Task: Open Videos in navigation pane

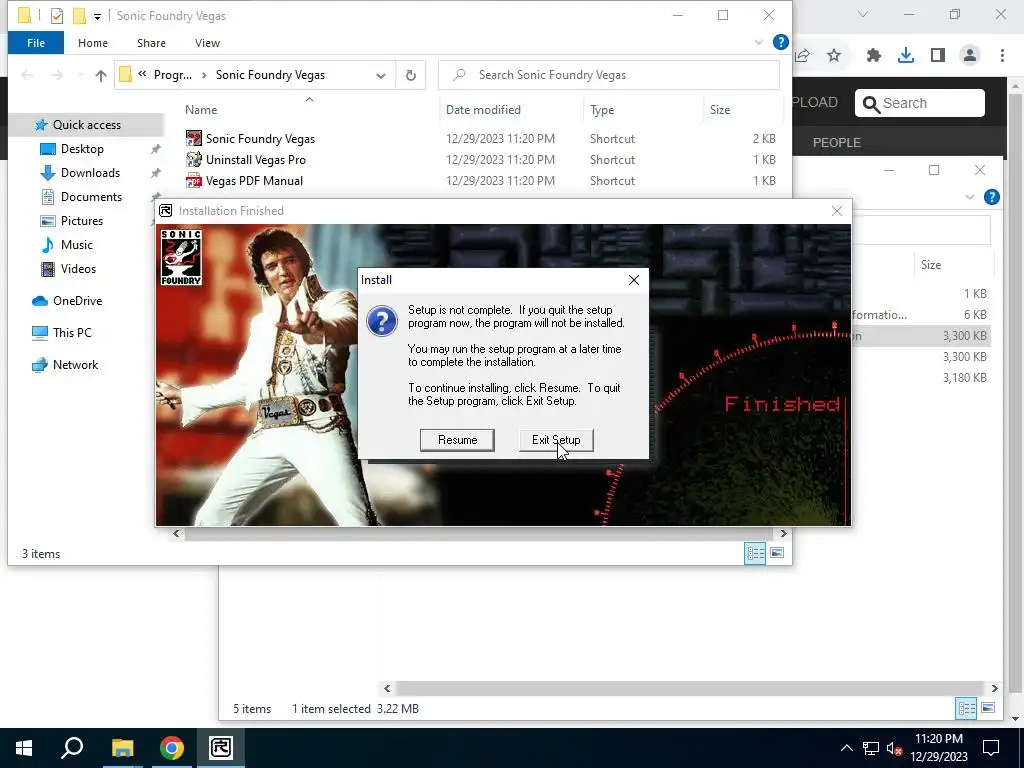Action: click(78, 269)
